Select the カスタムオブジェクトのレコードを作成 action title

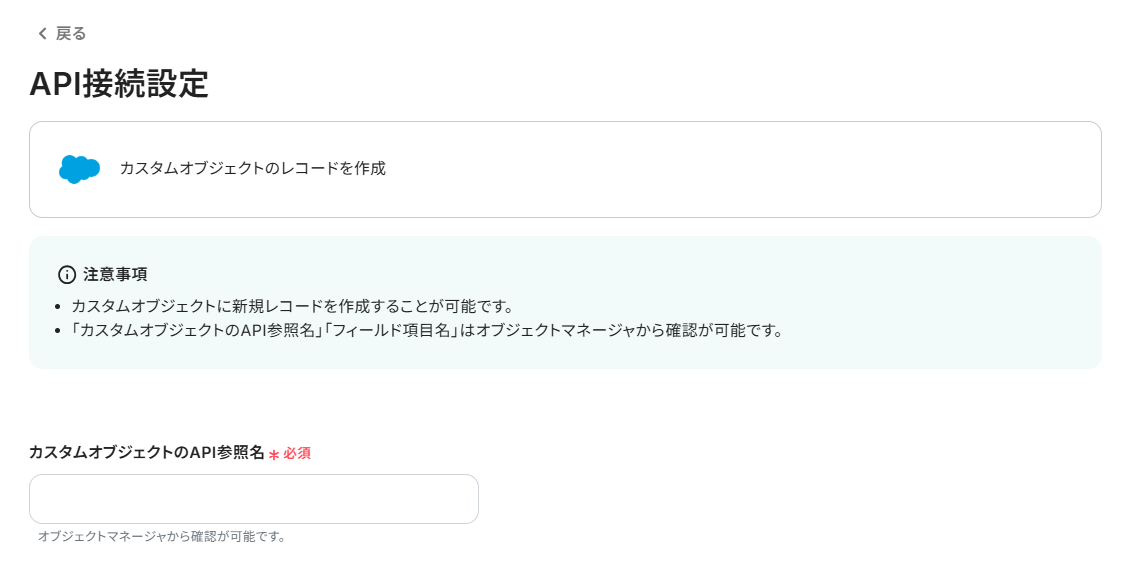tap(252, 169)
